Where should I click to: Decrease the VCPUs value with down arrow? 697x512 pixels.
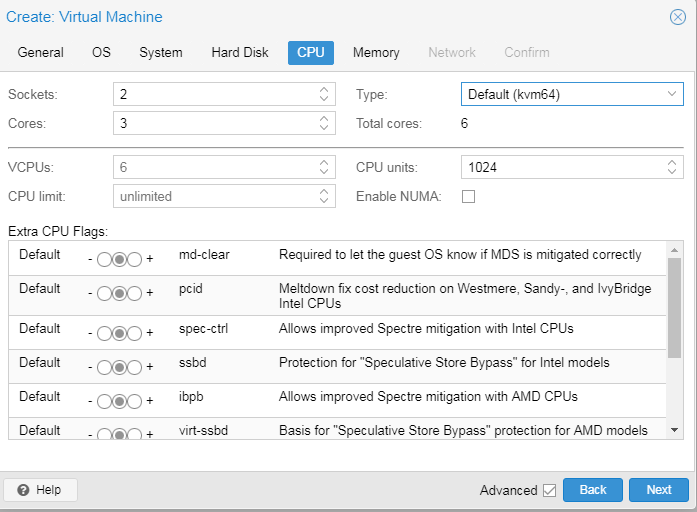pos(324,172)
